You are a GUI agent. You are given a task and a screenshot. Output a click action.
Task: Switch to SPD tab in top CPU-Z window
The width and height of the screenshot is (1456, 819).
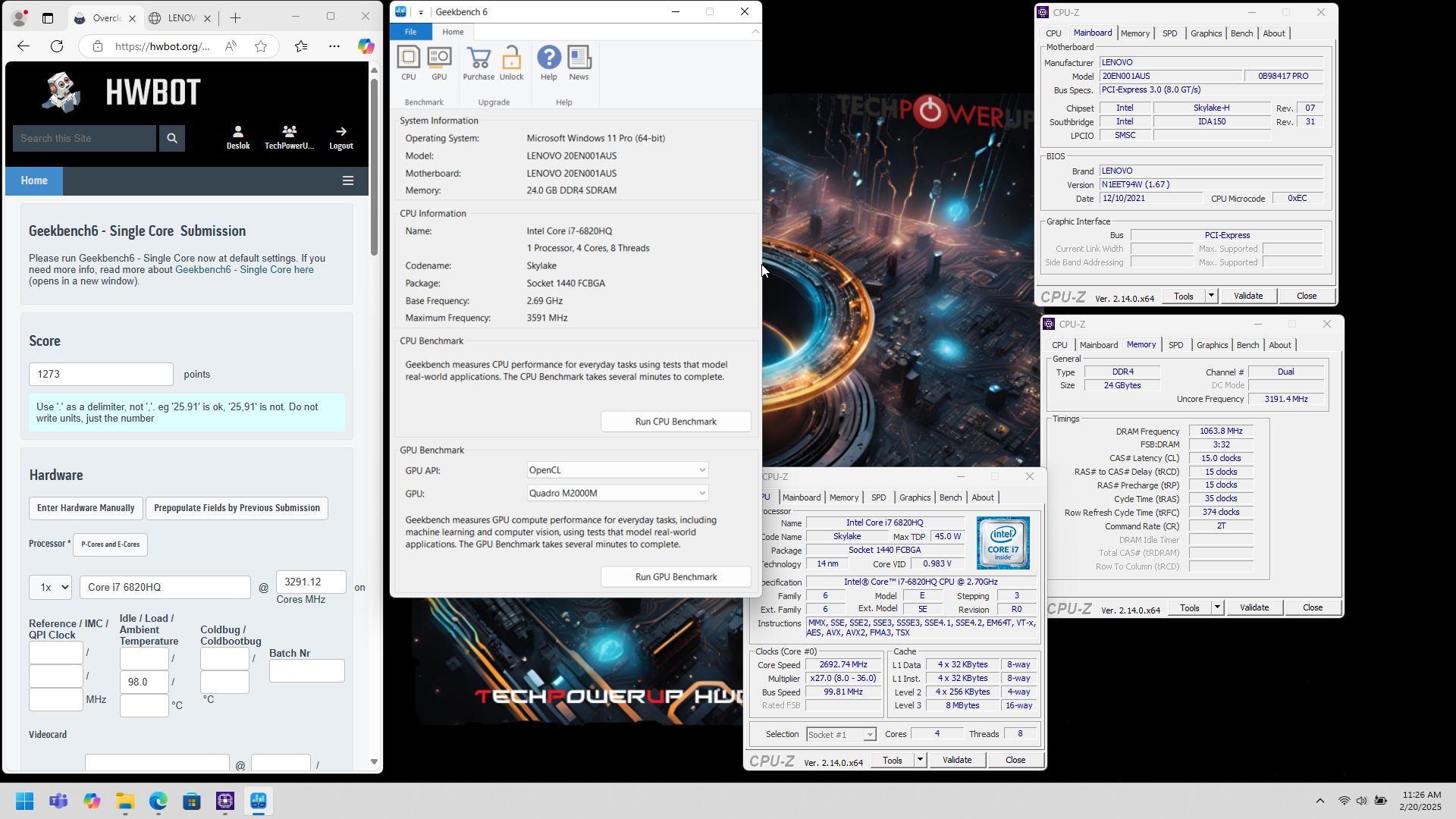(1170, 33)
